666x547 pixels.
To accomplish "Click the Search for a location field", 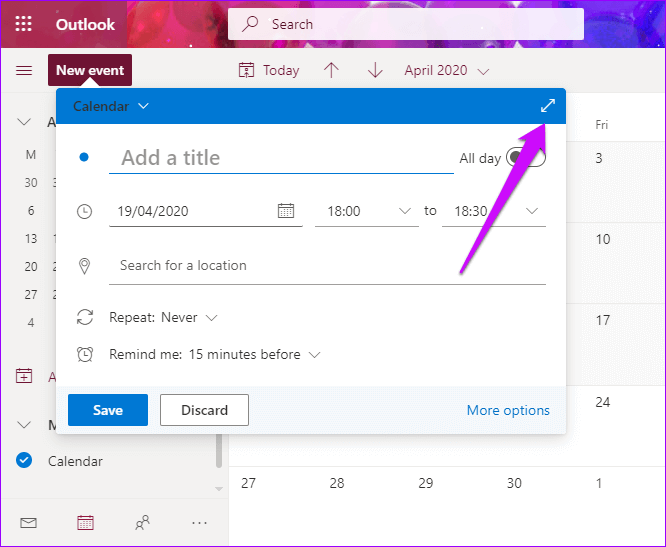I will click(x=327, y=266).
